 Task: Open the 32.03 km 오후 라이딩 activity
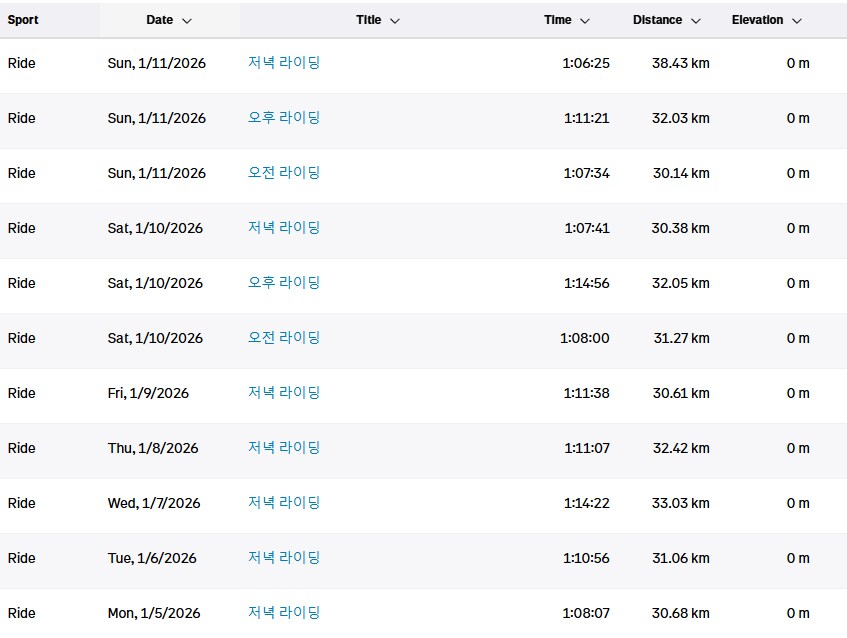tap(284, 117)
